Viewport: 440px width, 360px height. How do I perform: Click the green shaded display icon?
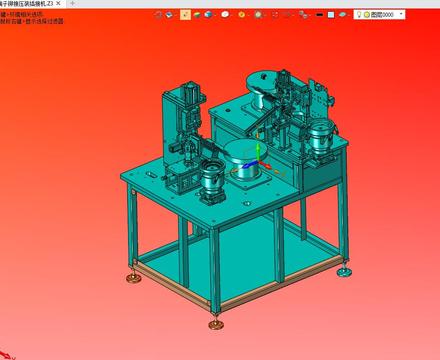pos(197,15)
